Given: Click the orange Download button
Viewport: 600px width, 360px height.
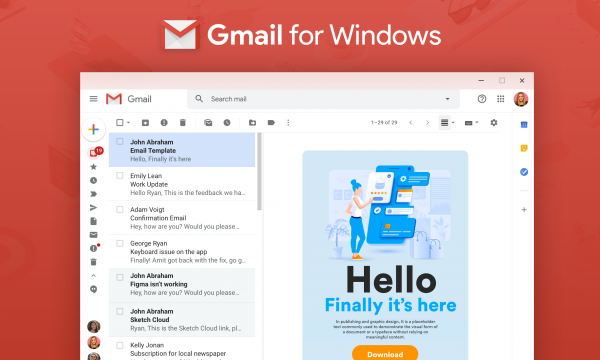Looking at the screenshot, I should click(385, 354).
